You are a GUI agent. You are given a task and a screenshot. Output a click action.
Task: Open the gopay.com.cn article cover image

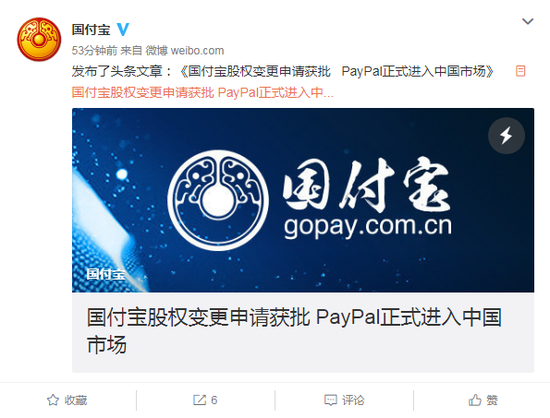pos(303,200)
